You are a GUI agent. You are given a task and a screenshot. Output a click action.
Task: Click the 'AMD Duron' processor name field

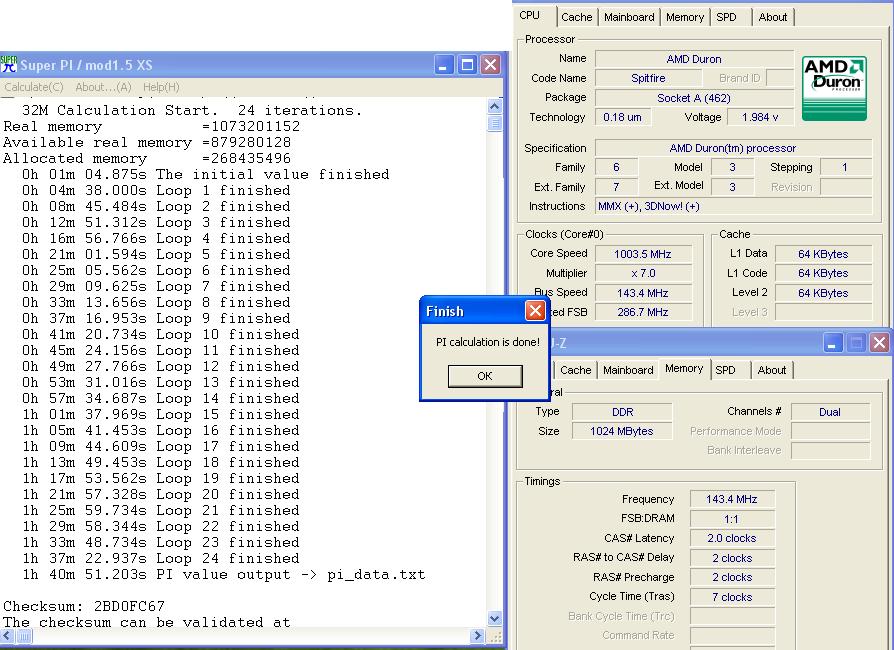694,59
